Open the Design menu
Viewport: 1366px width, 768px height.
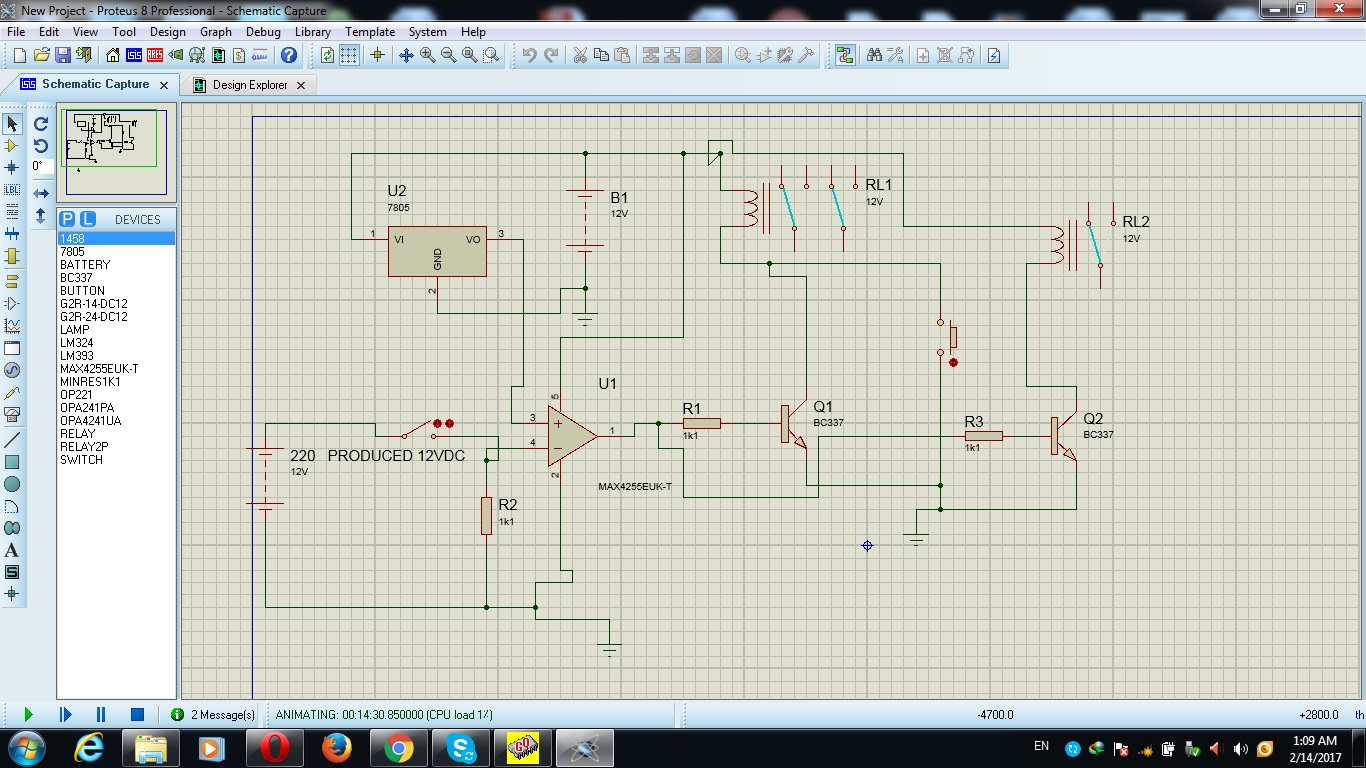(168, 32)
